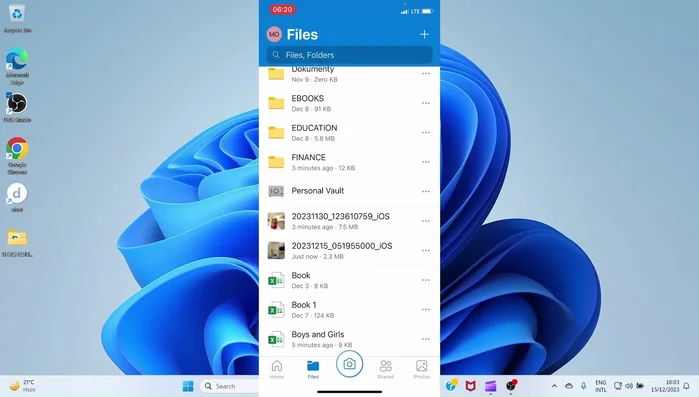Open the McAfee taskbar icon
This screenshot has height=397, width=699.
pos(470,386)
